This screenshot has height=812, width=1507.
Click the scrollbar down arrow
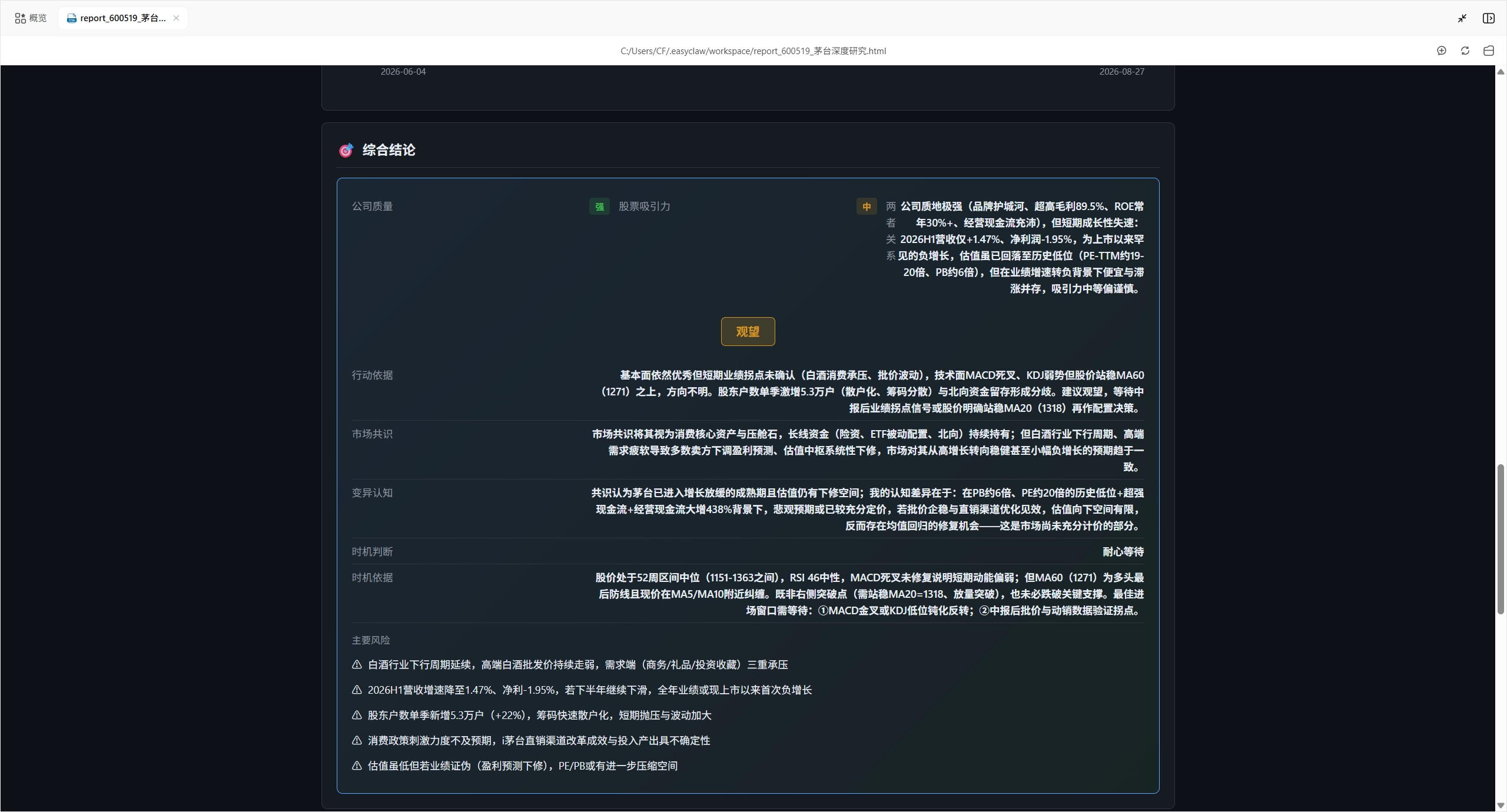point(1501,806)
